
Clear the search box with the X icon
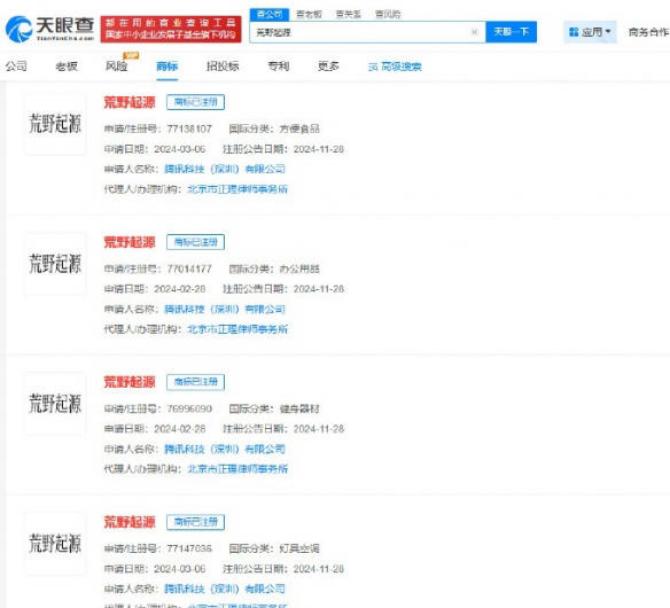(x=474, y=32)
